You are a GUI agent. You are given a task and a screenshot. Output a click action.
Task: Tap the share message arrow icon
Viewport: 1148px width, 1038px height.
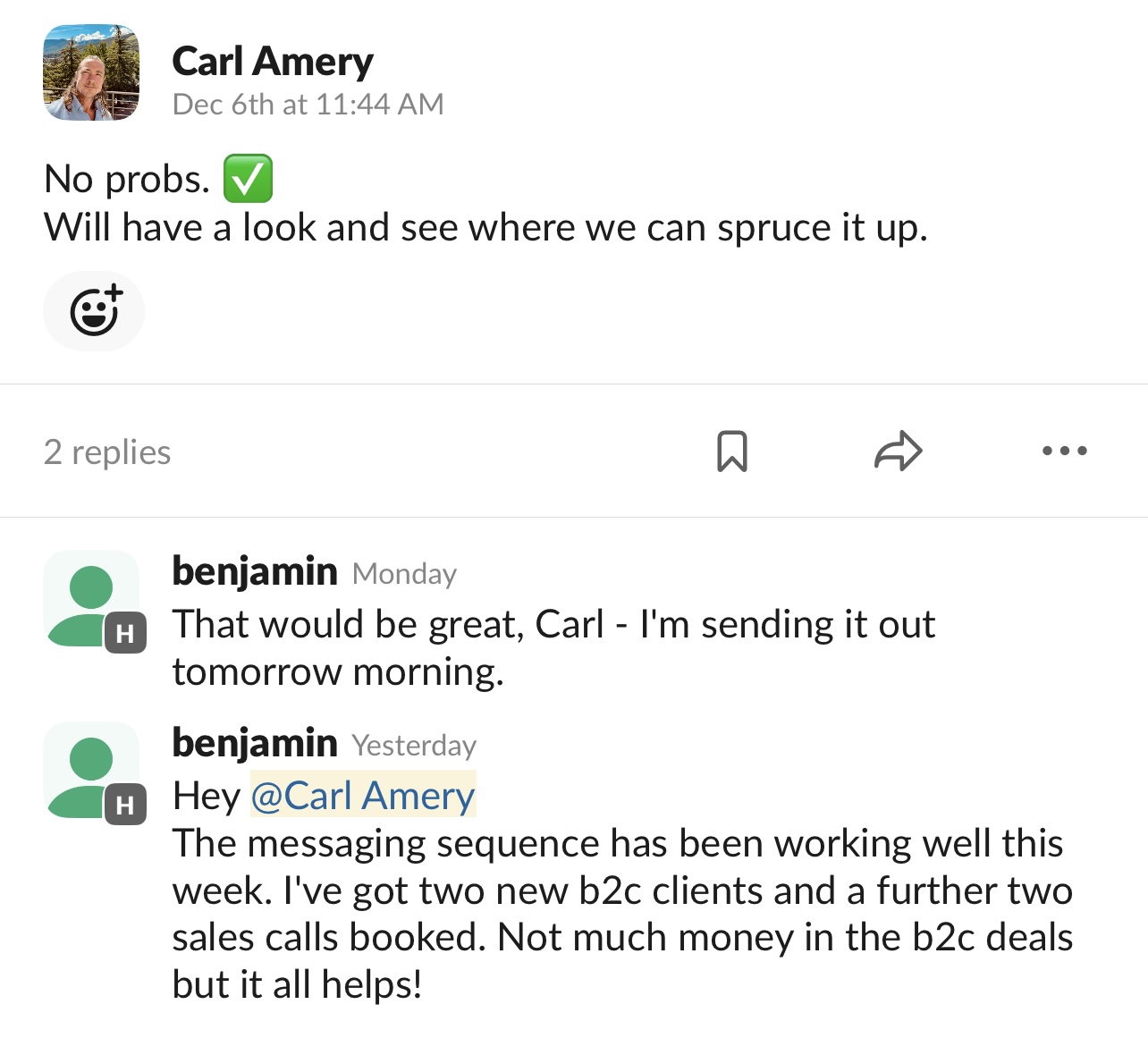898,451
